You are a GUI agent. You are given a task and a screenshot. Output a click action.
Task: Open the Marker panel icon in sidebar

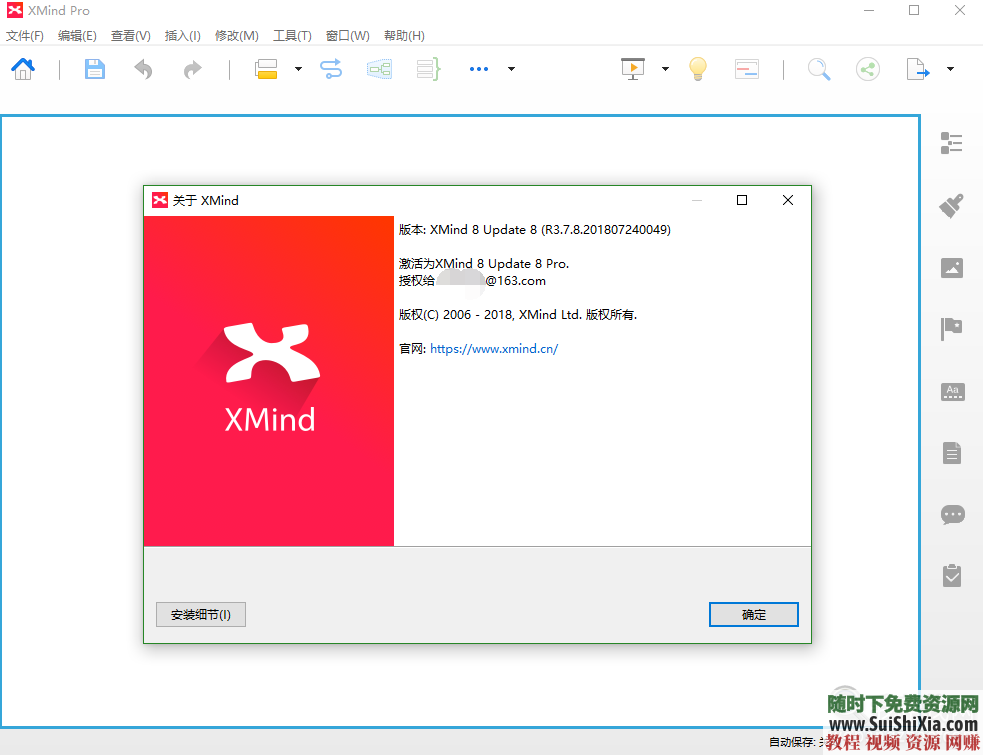pos(952,329)
